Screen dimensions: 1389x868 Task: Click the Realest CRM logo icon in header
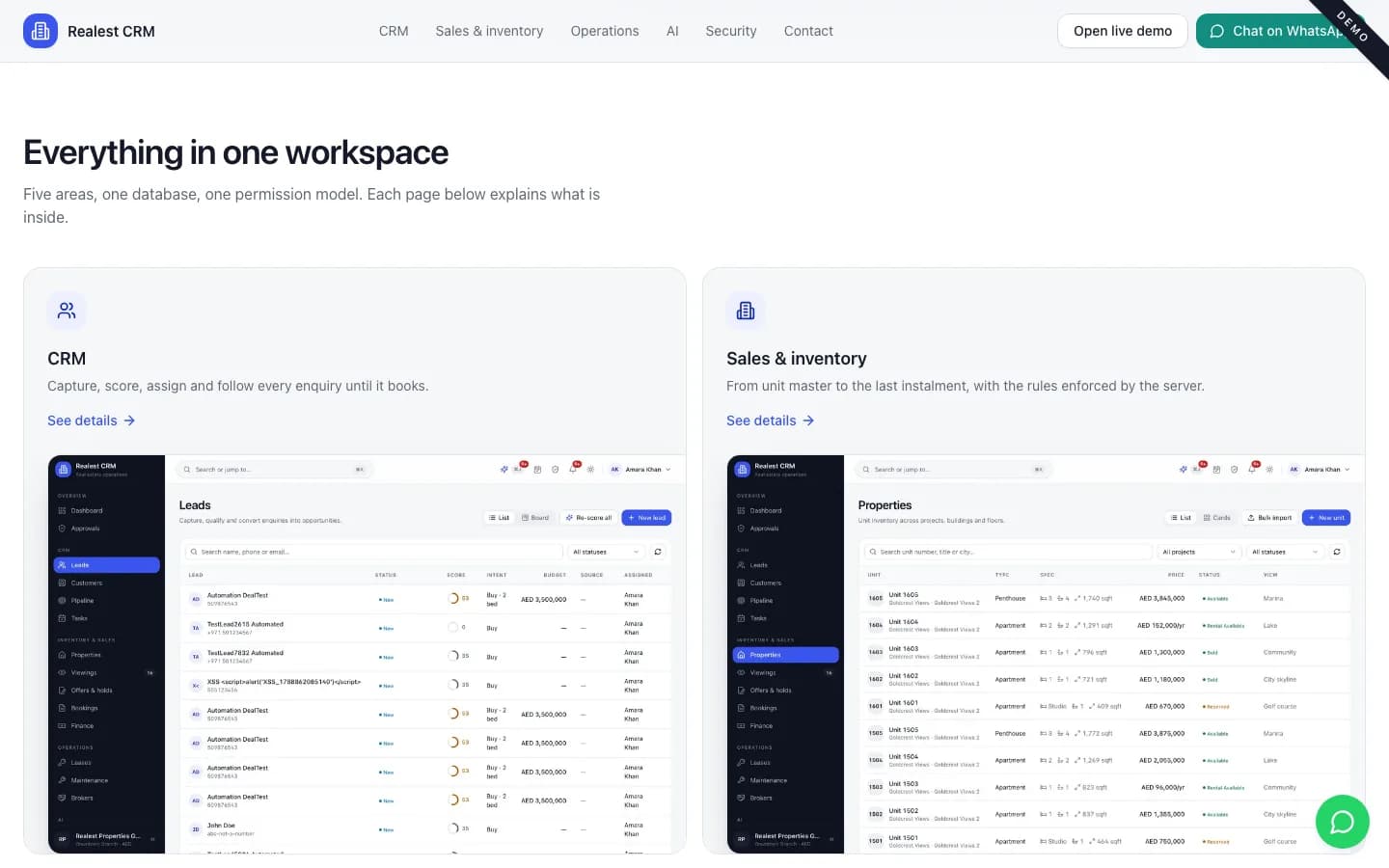[x=41, y=31]
